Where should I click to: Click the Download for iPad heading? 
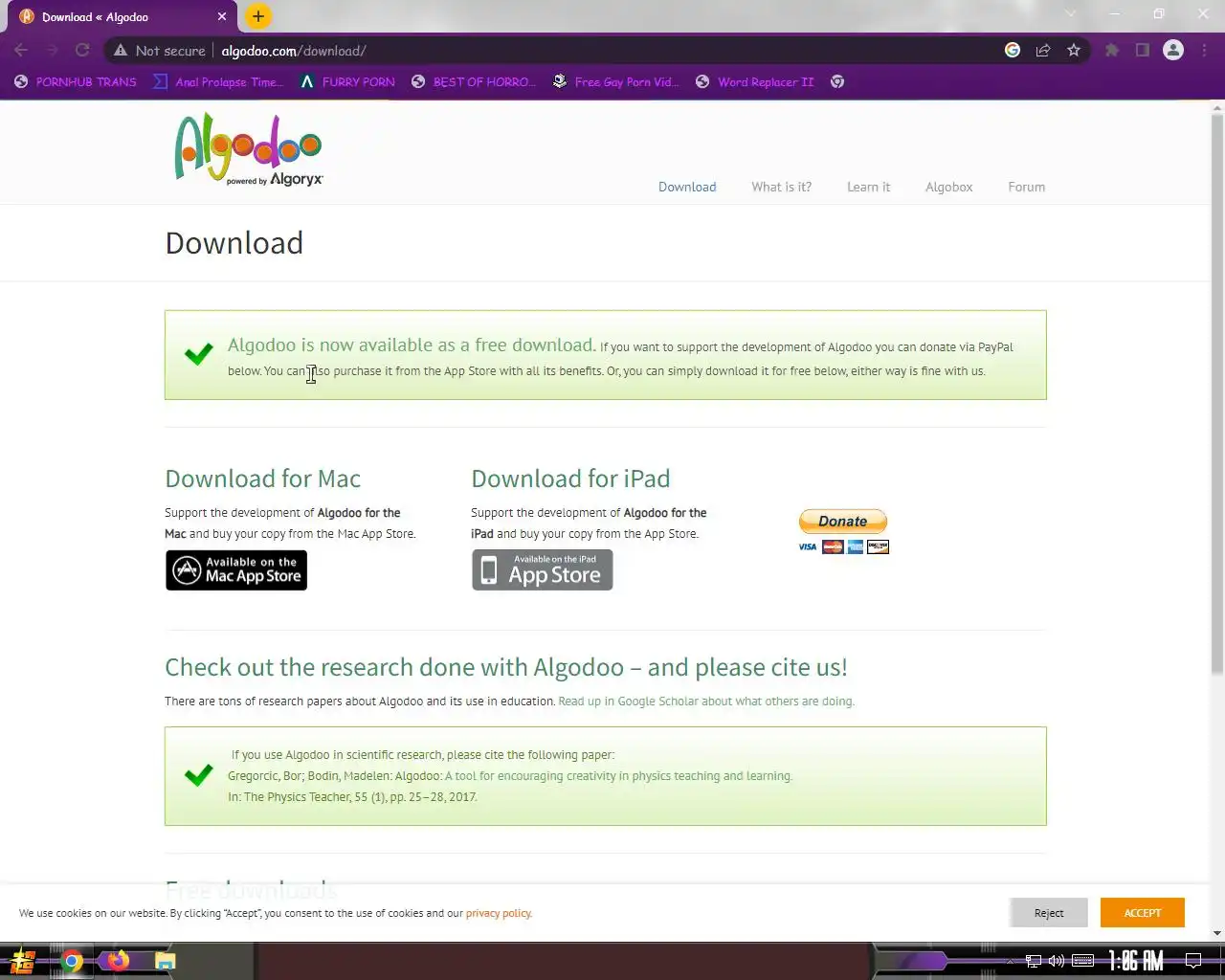coord(570,479)
